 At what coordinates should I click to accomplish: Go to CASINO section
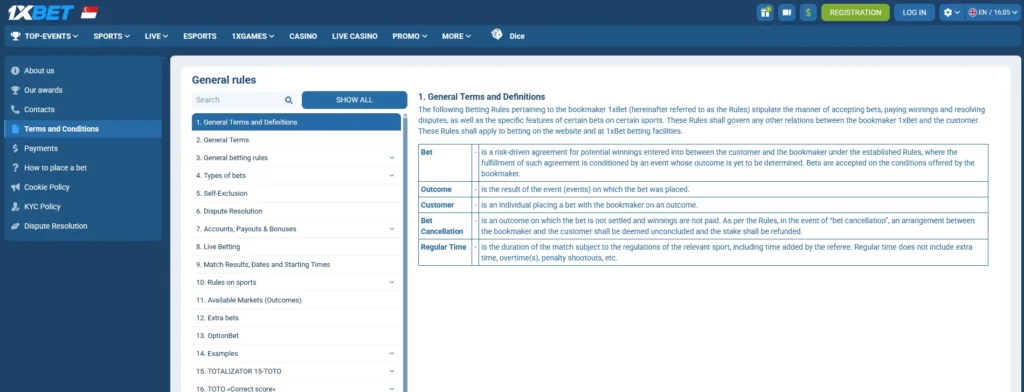coord(303,36)
